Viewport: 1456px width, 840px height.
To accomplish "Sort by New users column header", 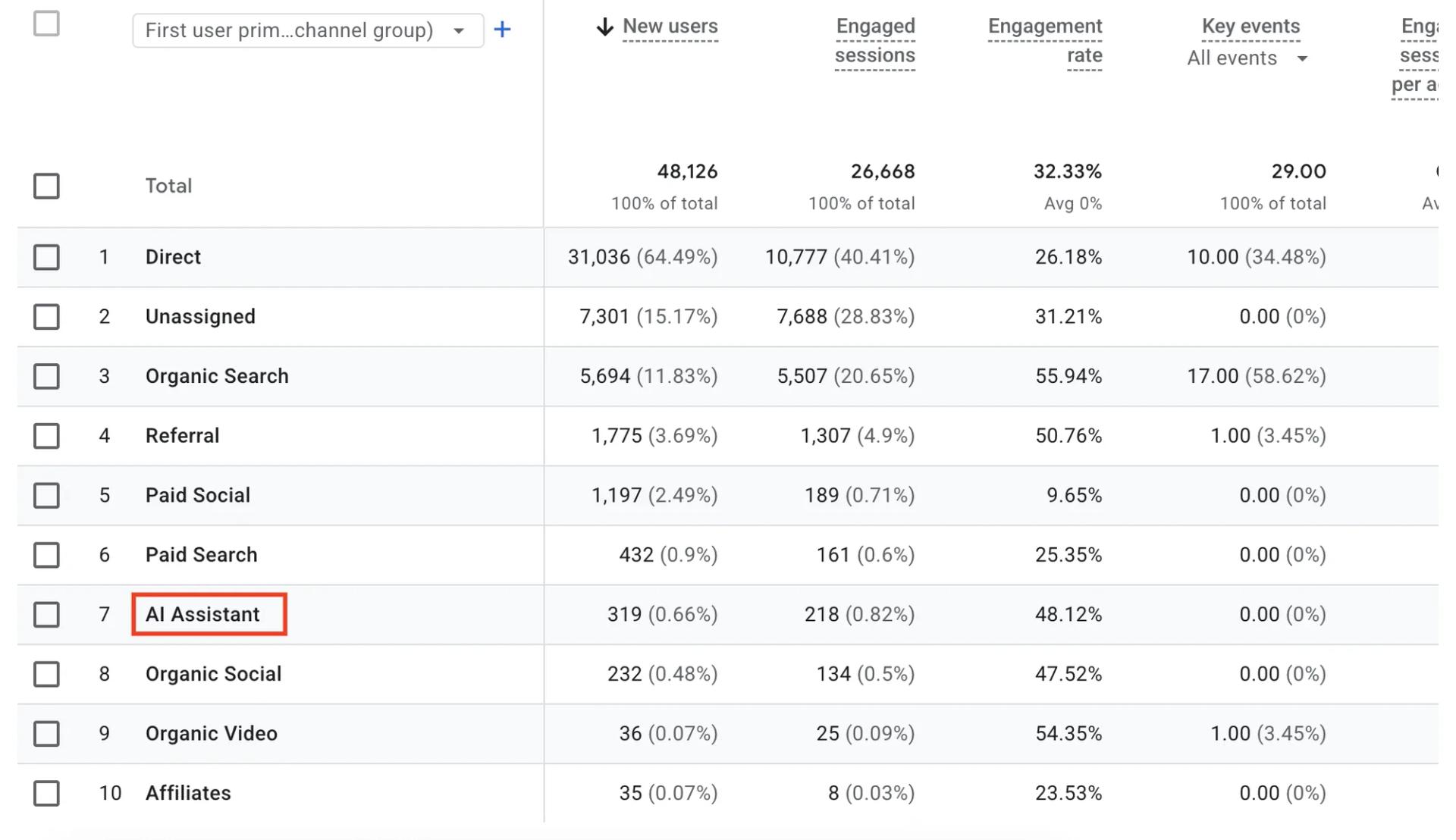I will pyautogui.click(x=670, y=27).
